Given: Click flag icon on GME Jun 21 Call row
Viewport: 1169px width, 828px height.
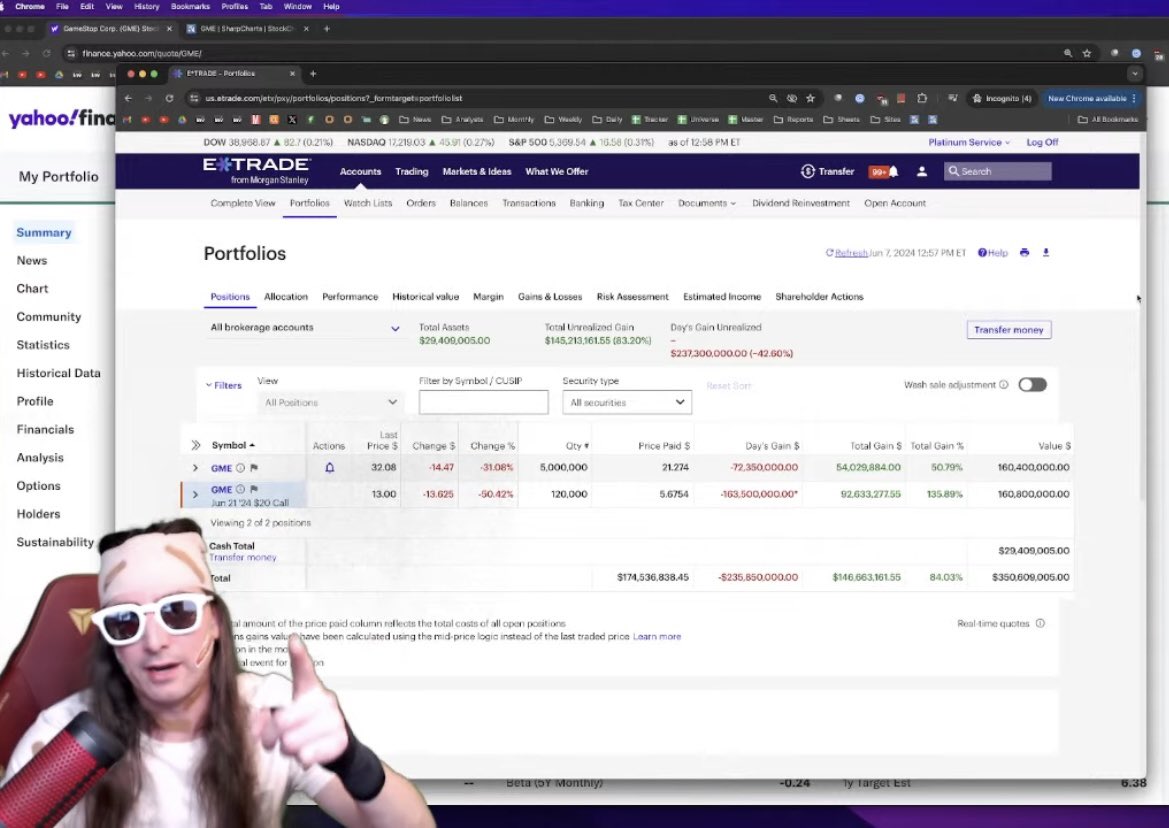Looking at the screenshot, I should pyautogui.click(x=253, y=490).
